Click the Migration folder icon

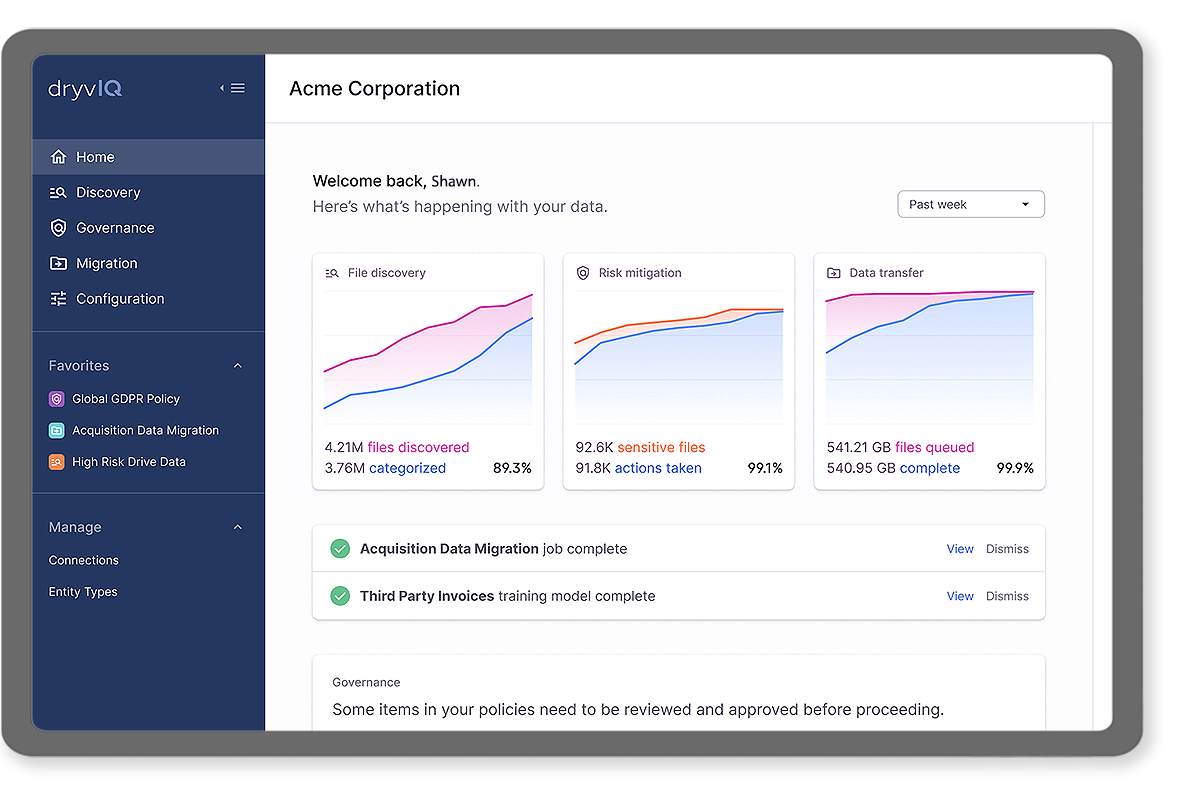(x=58, y=264)
